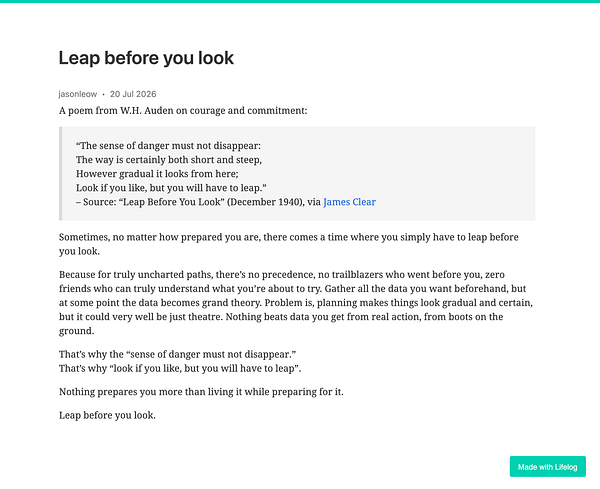This screenshot has width=600, height=489.
Task: Open the jasonleow author profile
Action: (78, 94)
